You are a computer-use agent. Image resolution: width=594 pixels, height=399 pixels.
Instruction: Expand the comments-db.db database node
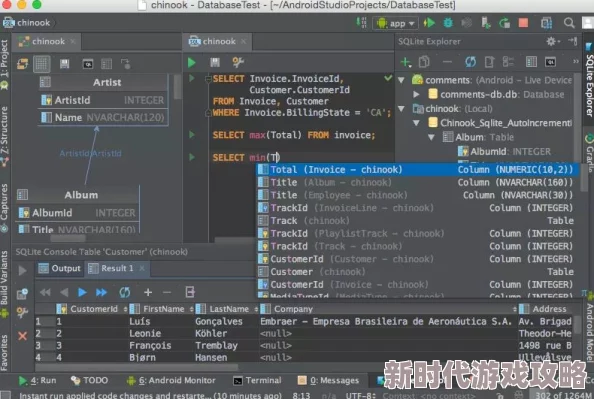[416, 94]
